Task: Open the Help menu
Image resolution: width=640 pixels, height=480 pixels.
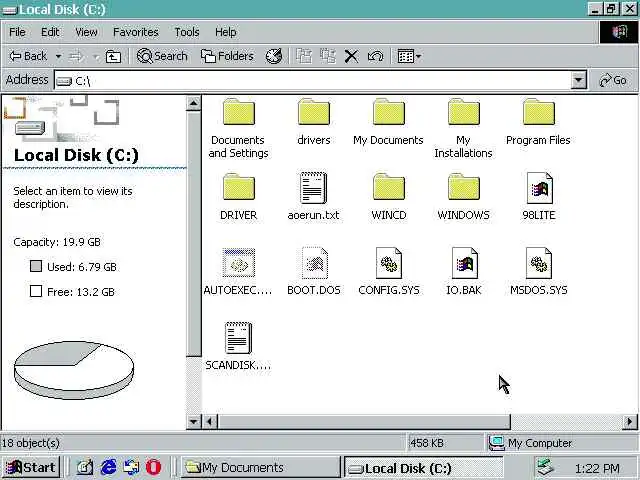Action: [x=225, y=32]
